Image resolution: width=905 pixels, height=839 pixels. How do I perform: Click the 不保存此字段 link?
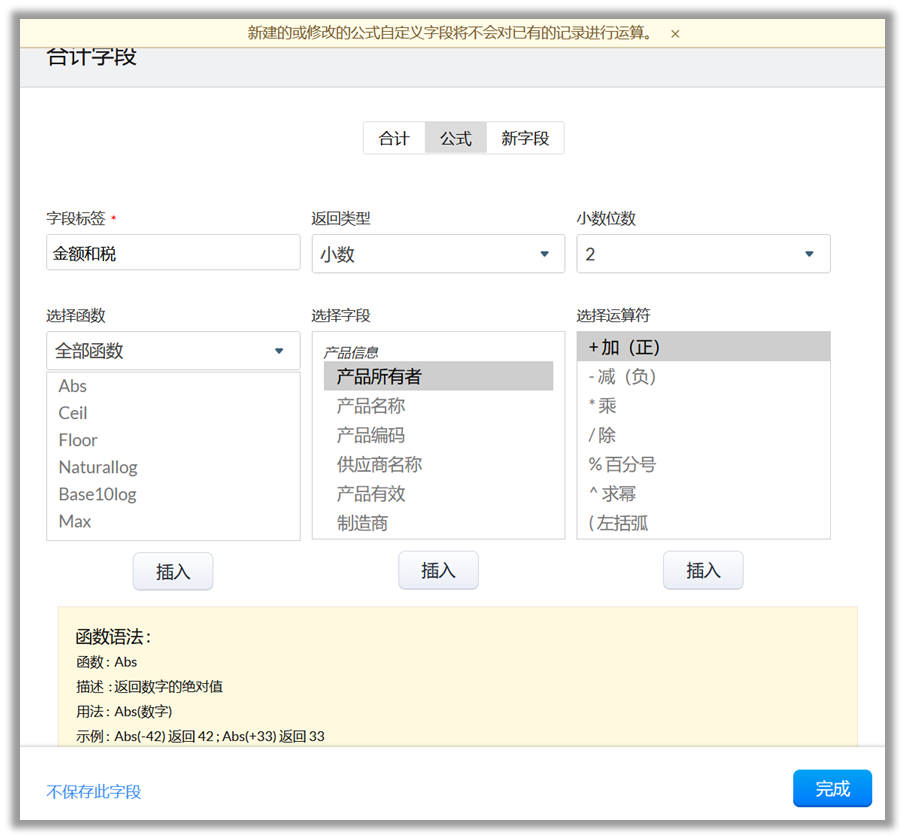tap(94, 791)
